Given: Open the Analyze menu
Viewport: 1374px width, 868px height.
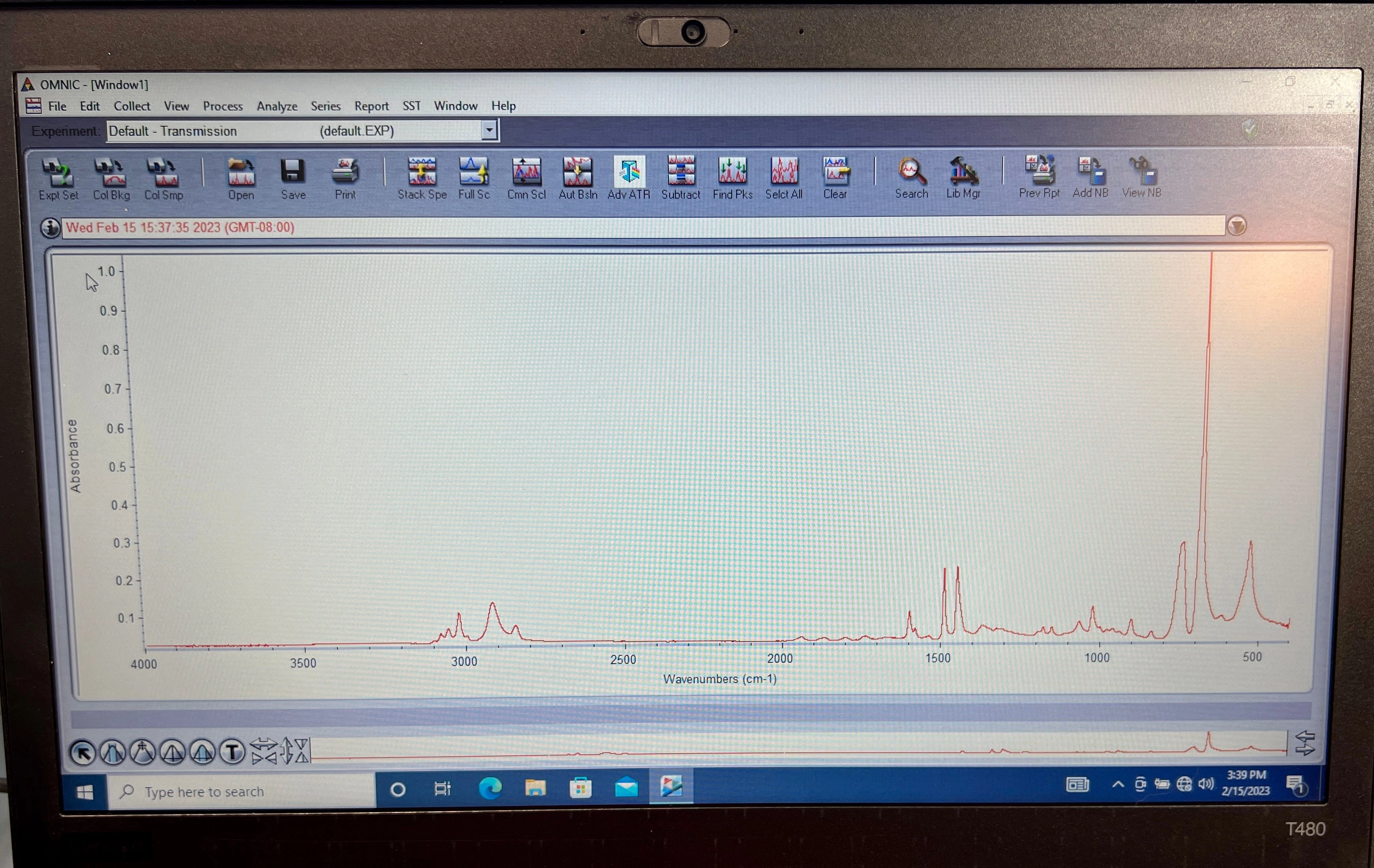Looking at the screenshot, I should pos(277,106).
